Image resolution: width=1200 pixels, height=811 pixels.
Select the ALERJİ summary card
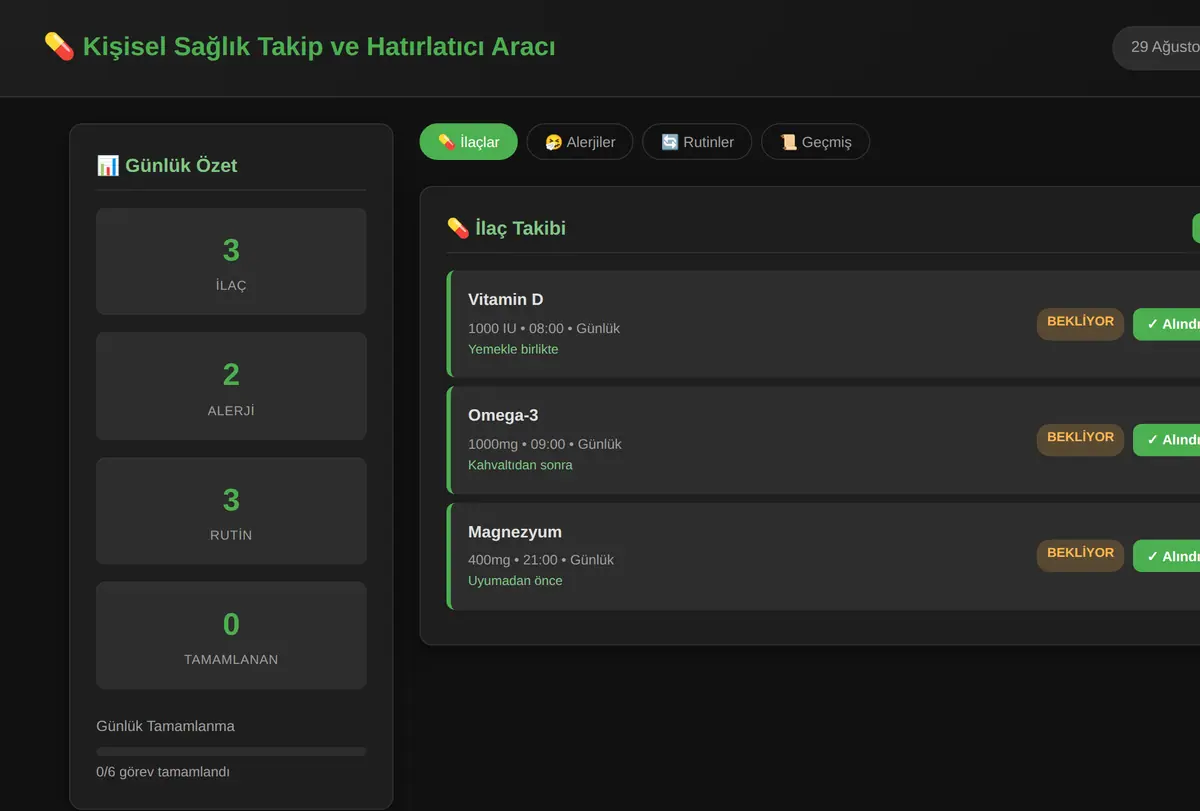[x=231, y=386]
